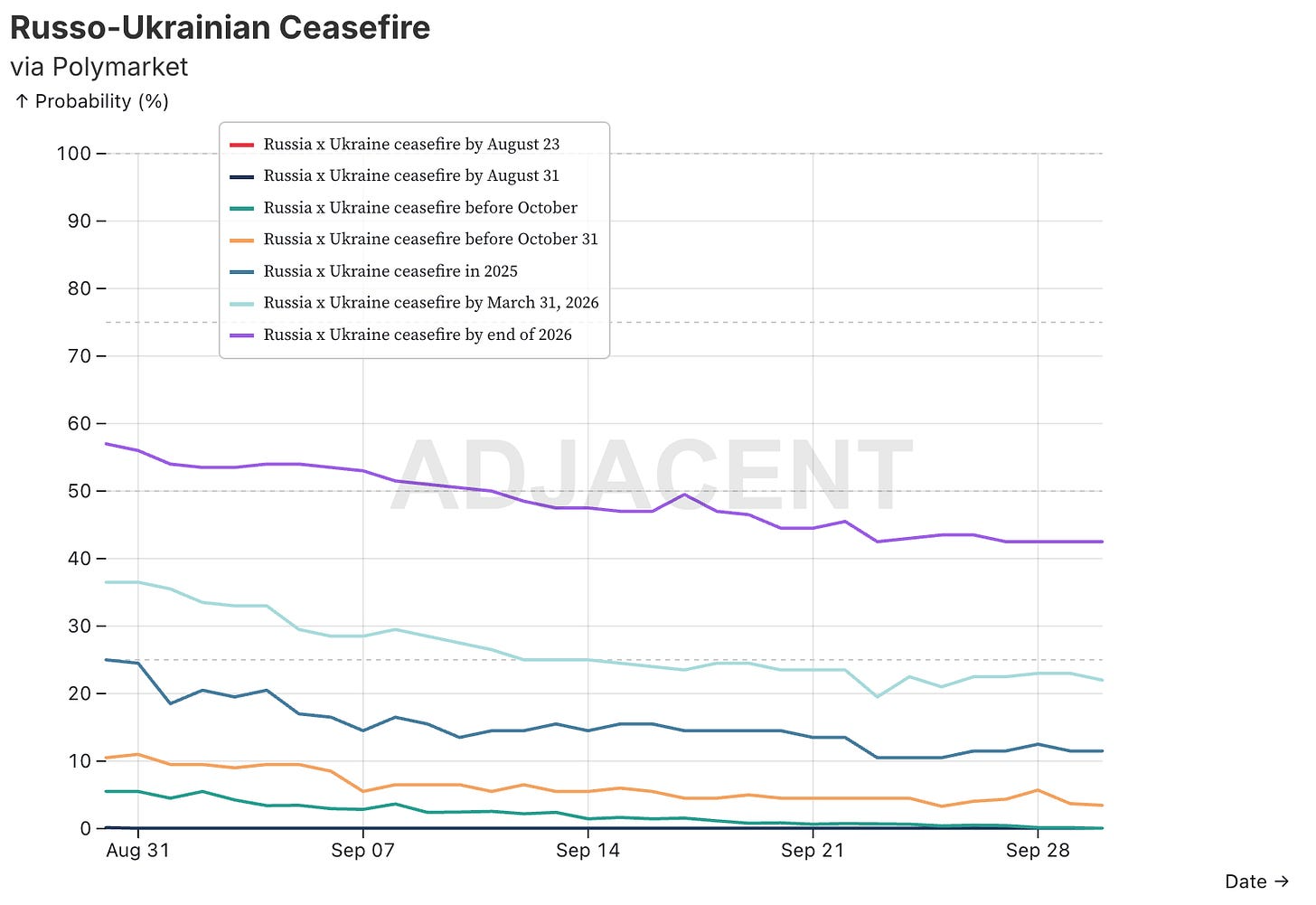Select the blue "ceasefire in 2025" legend swatch
The width and height of the screenshot is (1316, 905).
tap(241, 271)
